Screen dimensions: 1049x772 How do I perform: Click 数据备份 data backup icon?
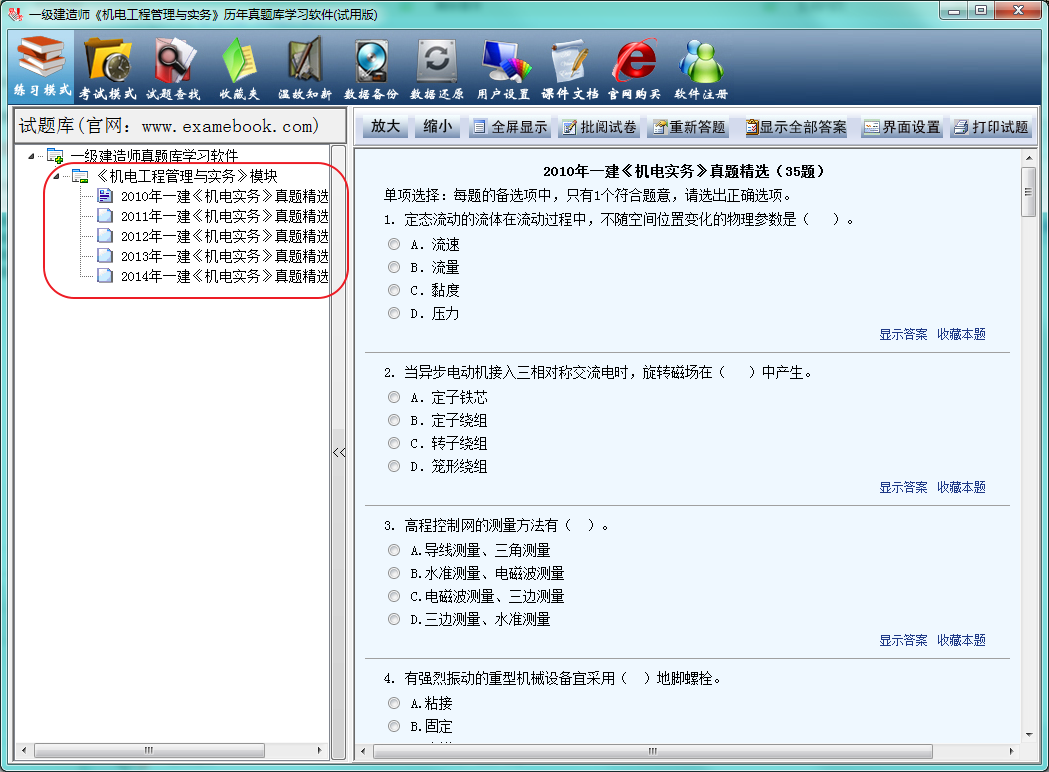click(x=371, y=68)
